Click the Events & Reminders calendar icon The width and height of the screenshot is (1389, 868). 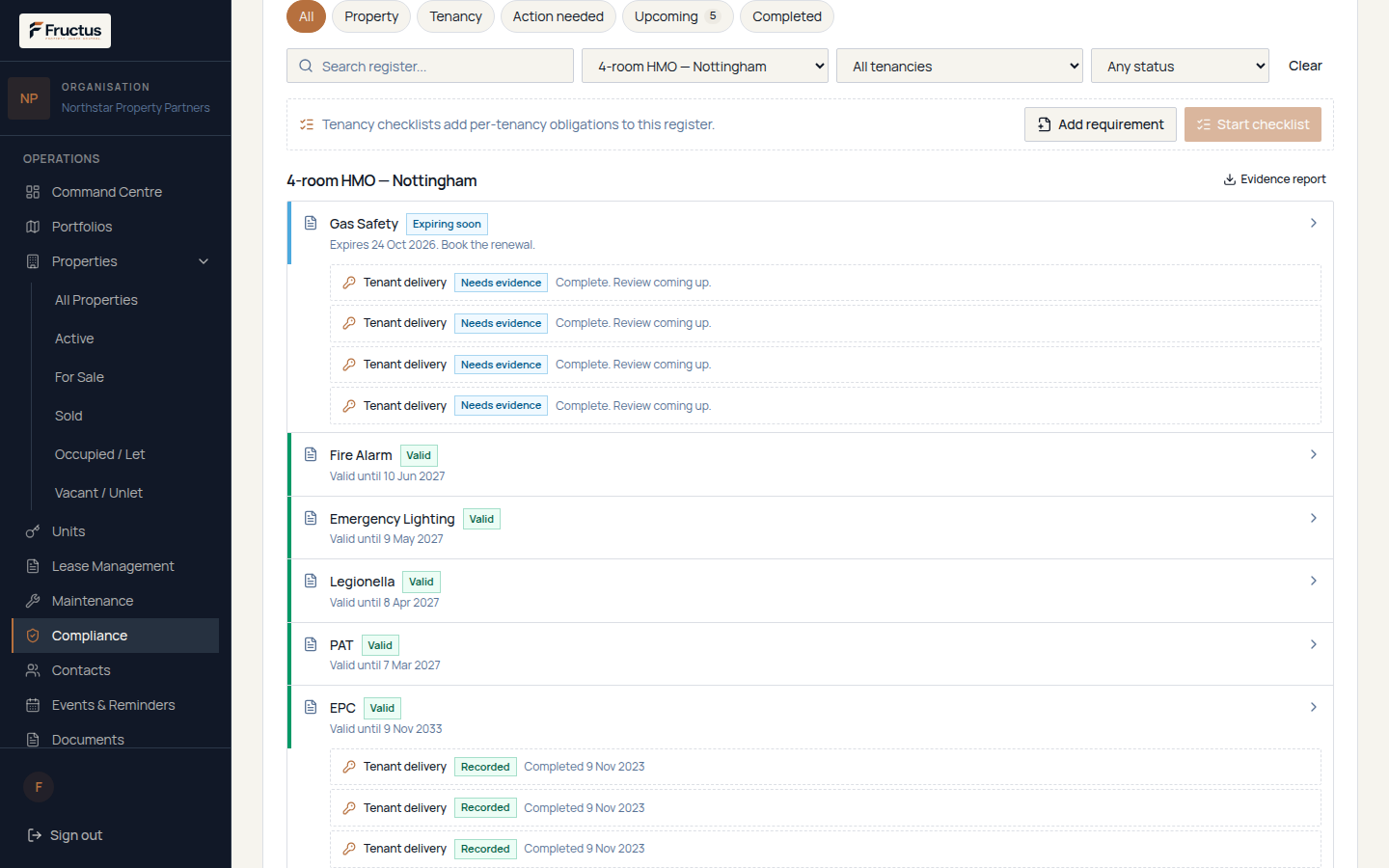33,705
